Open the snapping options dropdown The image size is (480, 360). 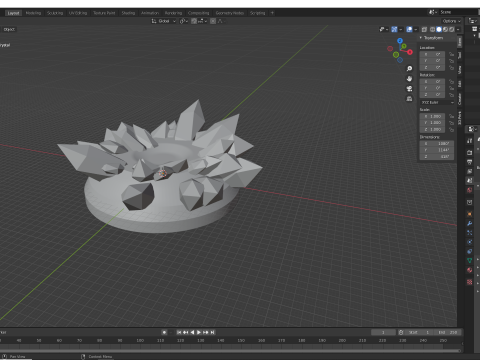tap(202, 21)
